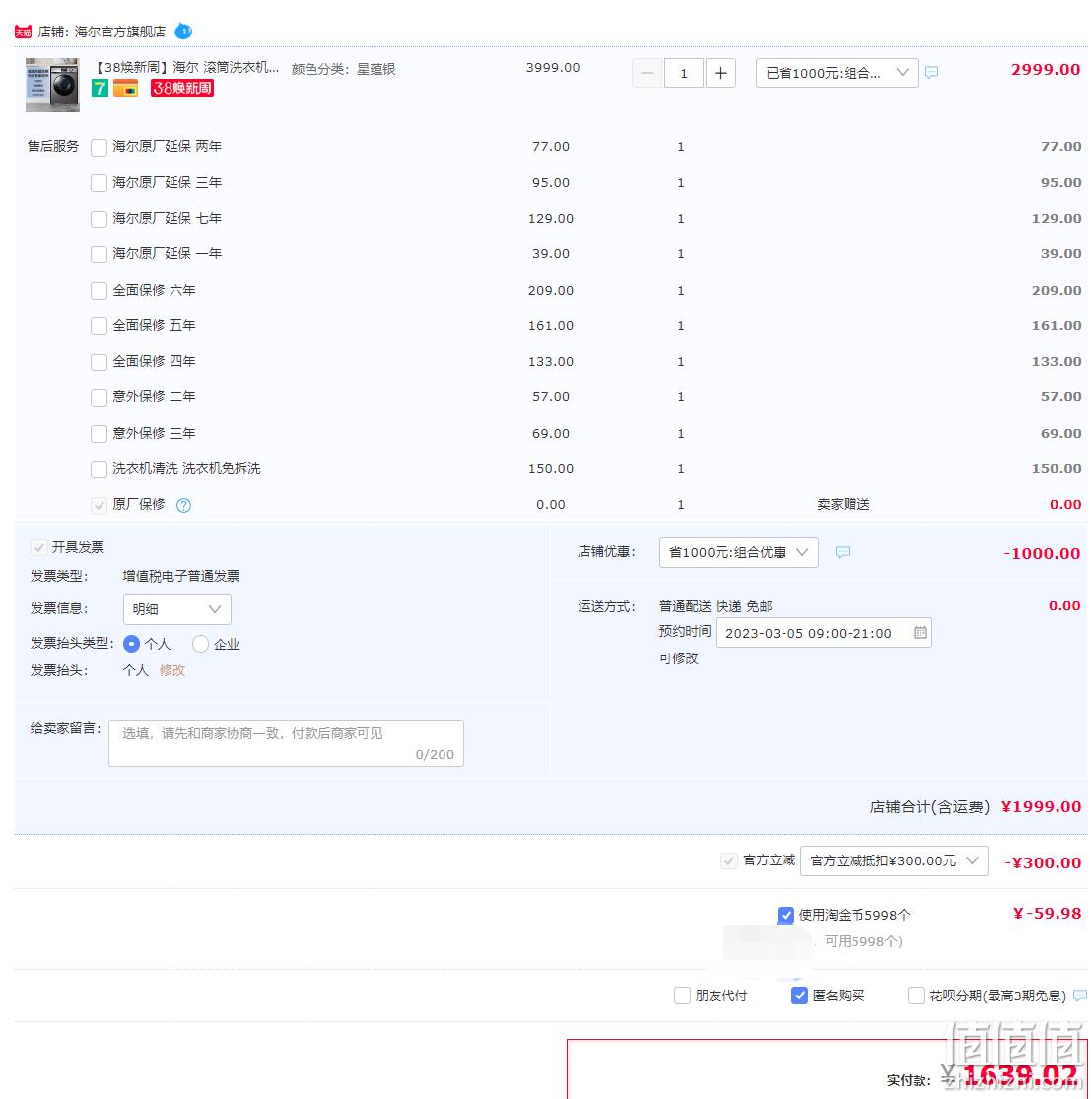Increase quantity with the plus button

pyautogui.click(x=720, y=73)
